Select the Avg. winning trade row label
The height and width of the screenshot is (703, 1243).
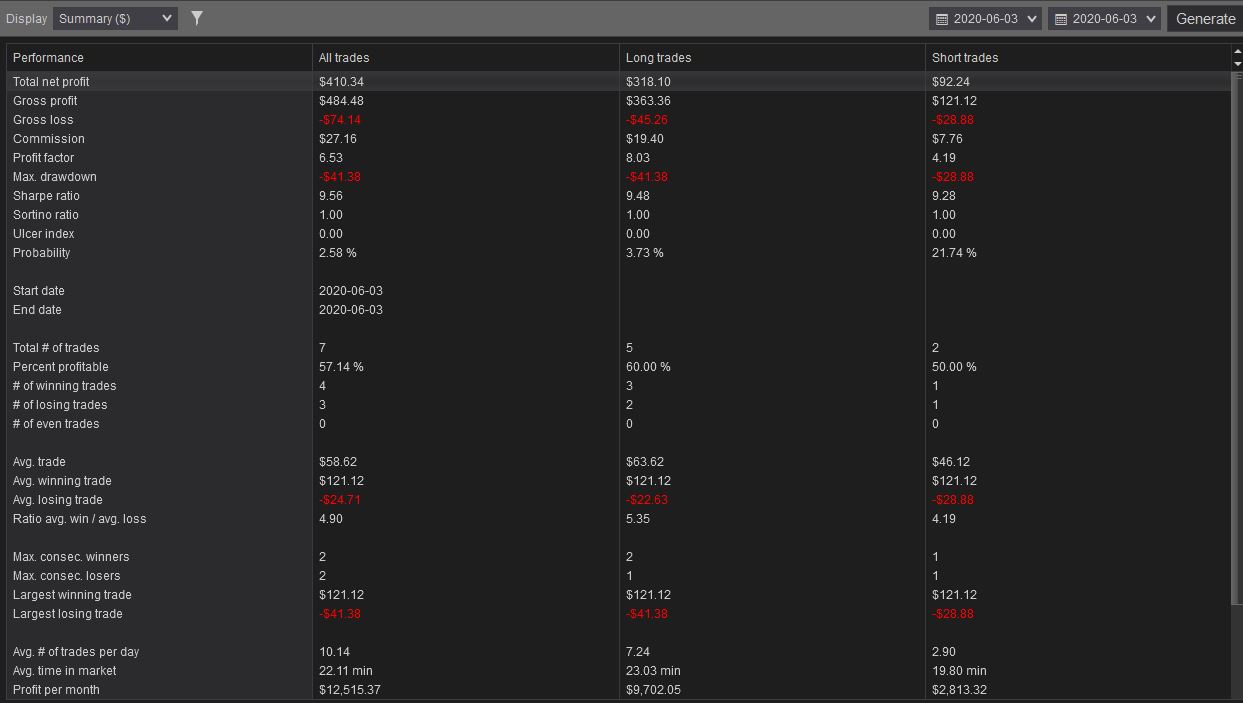click(x=62, y=481)
